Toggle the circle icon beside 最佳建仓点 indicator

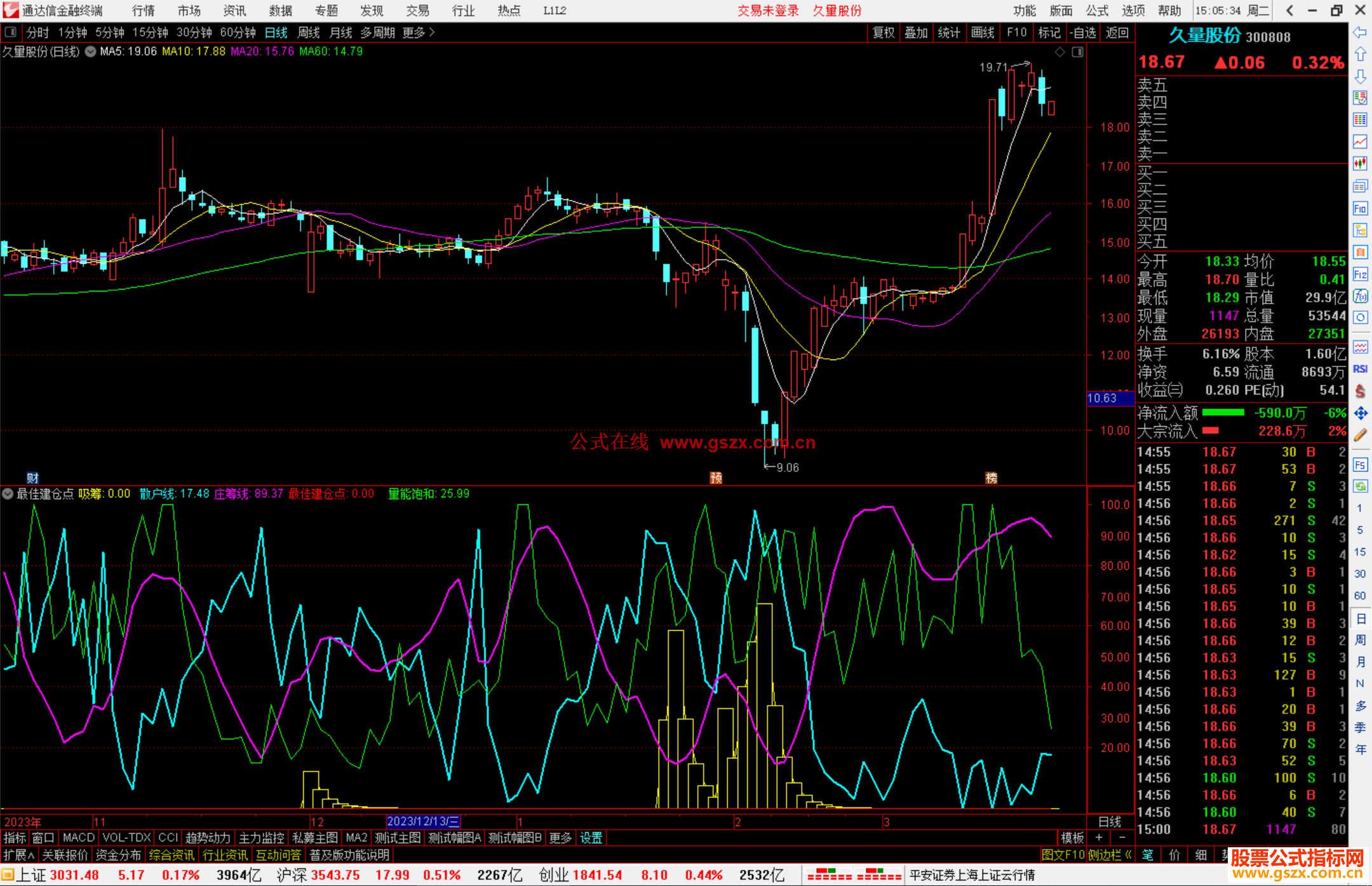click(8, 493)
